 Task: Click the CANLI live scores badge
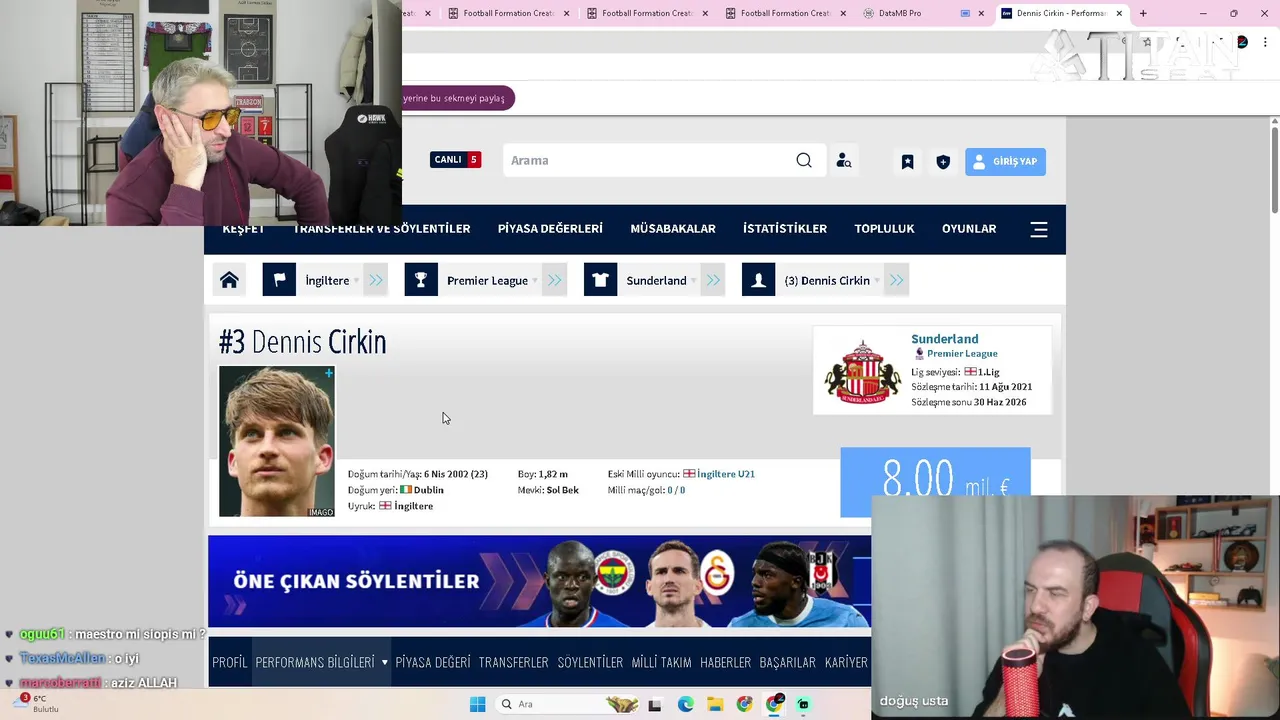click(x=456, y=160)
